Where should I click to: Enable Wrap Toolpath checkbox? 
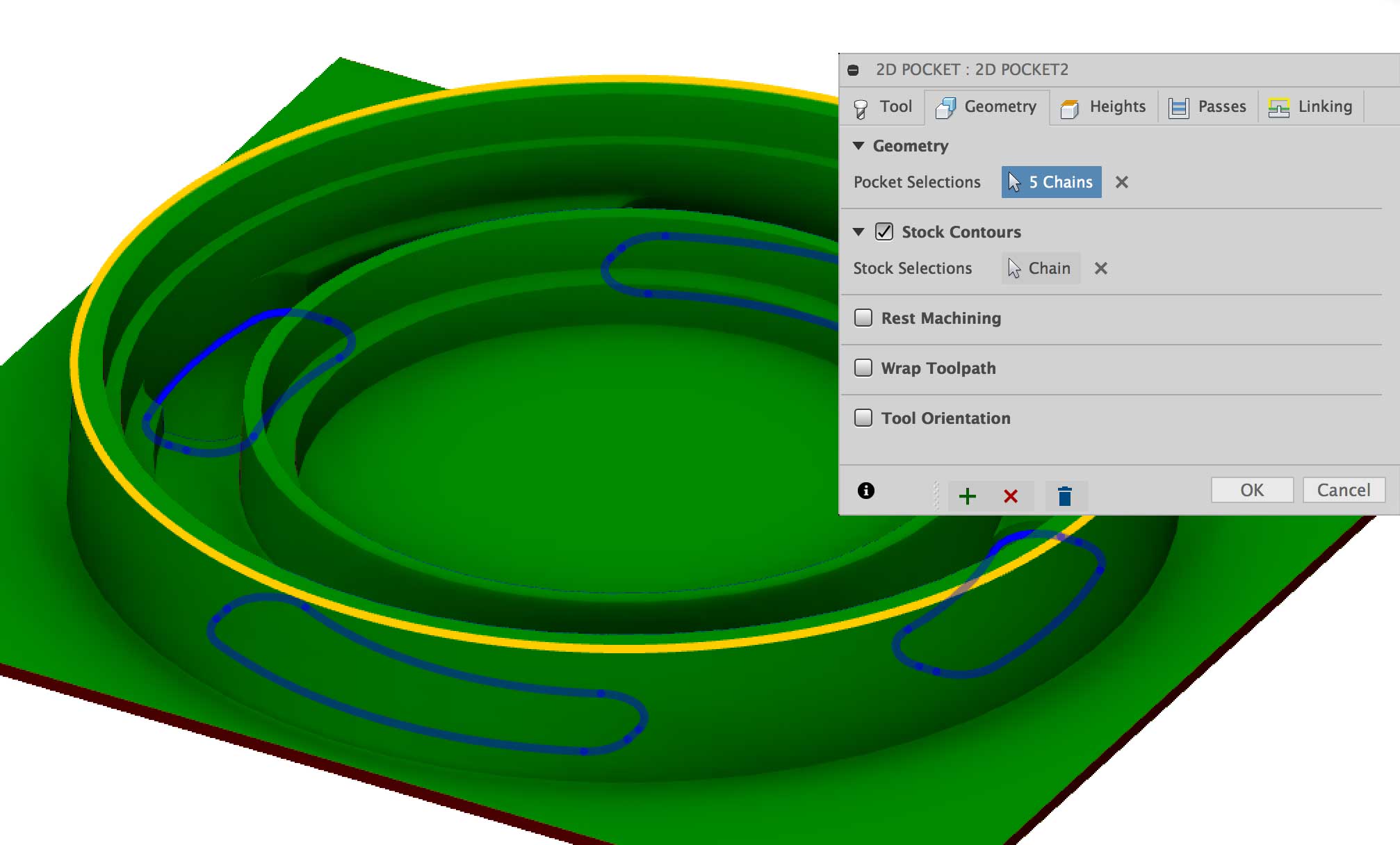[863, 368]
